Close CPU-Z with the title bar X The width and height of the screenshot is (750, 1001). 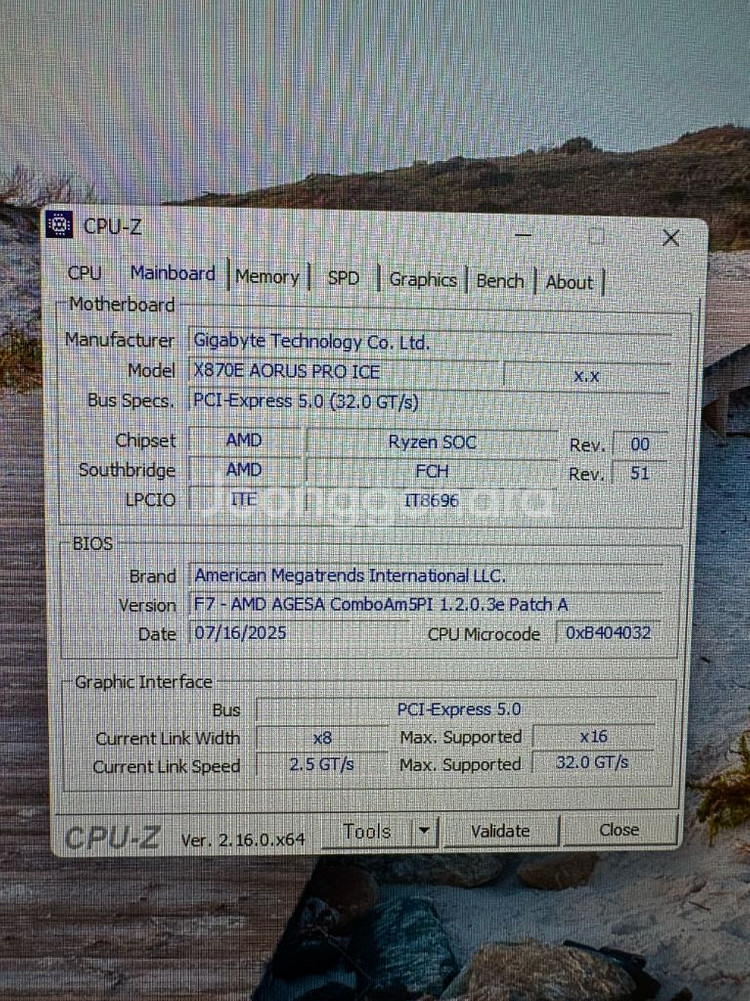[671, 238]
